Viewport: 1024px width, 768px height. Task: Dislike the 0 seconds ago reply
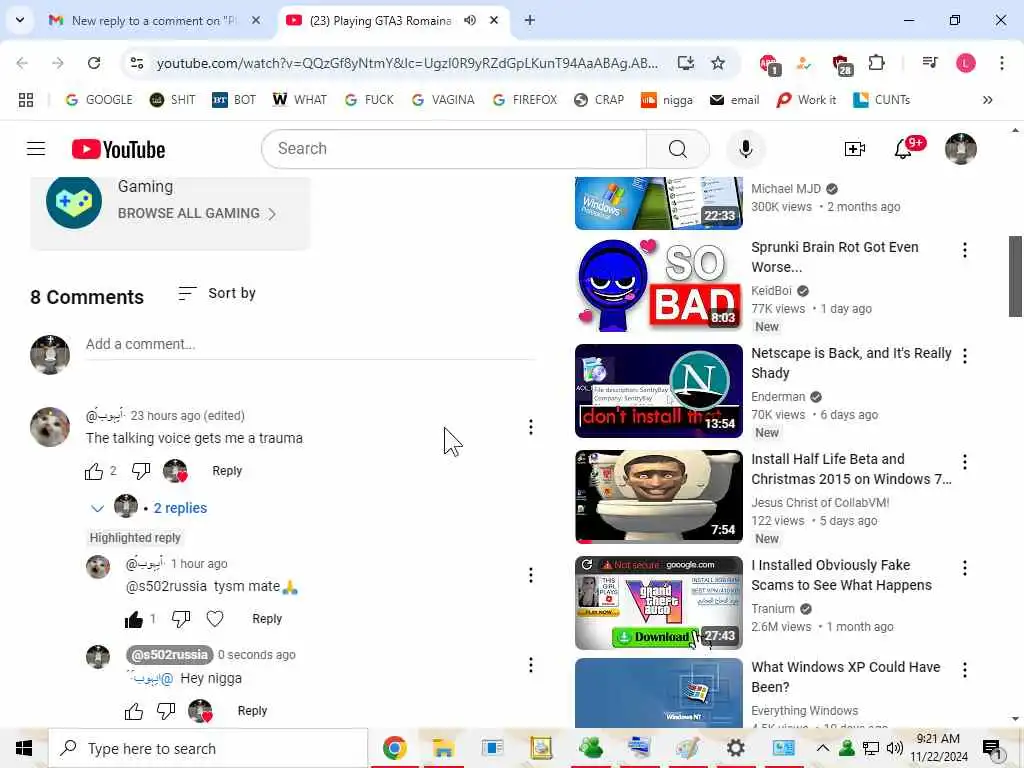[x=166, y=711]
